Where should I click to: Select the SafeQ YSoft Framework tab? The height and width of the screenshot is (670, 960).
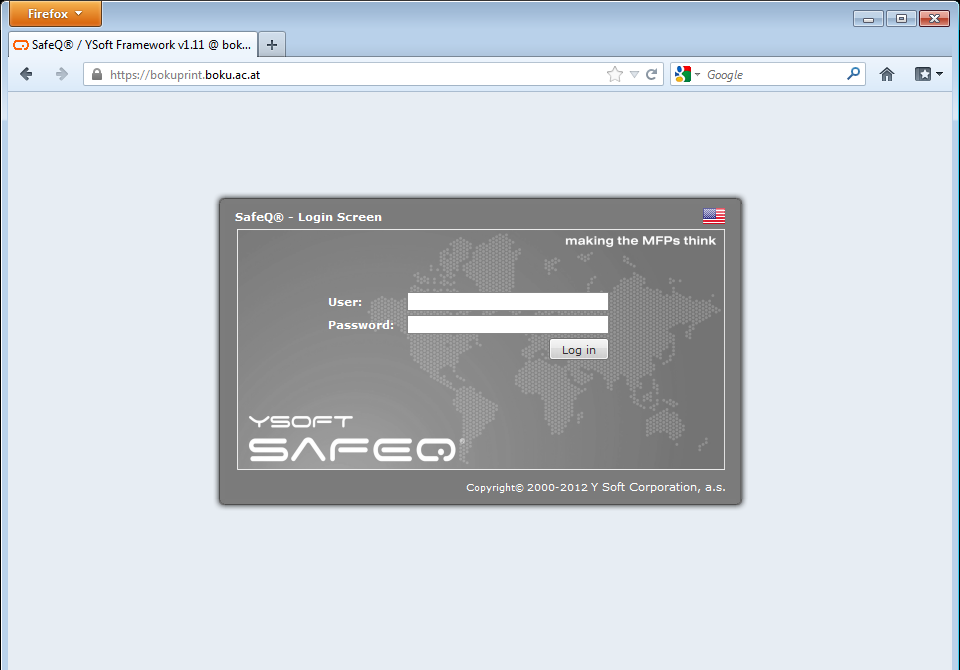pyautogui.click(x=133, y=45)
